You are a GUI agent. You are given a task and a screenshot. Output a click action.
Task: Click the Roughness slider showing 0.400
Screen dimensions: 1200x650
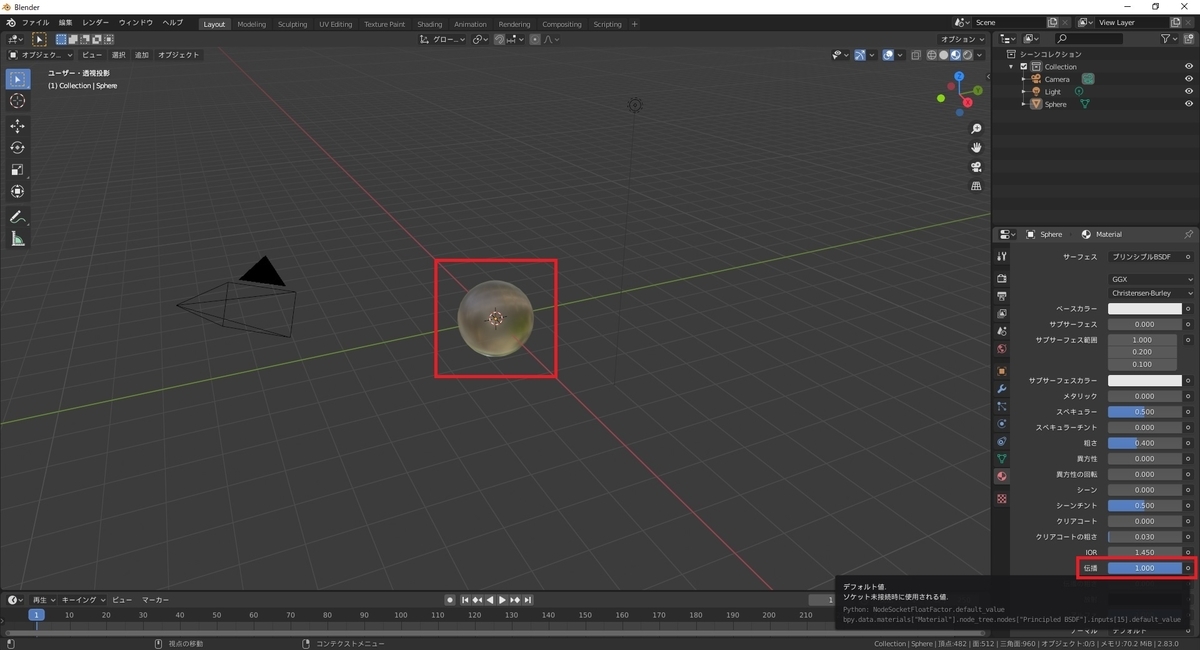pyautogui.click(x=1145, y=443)
